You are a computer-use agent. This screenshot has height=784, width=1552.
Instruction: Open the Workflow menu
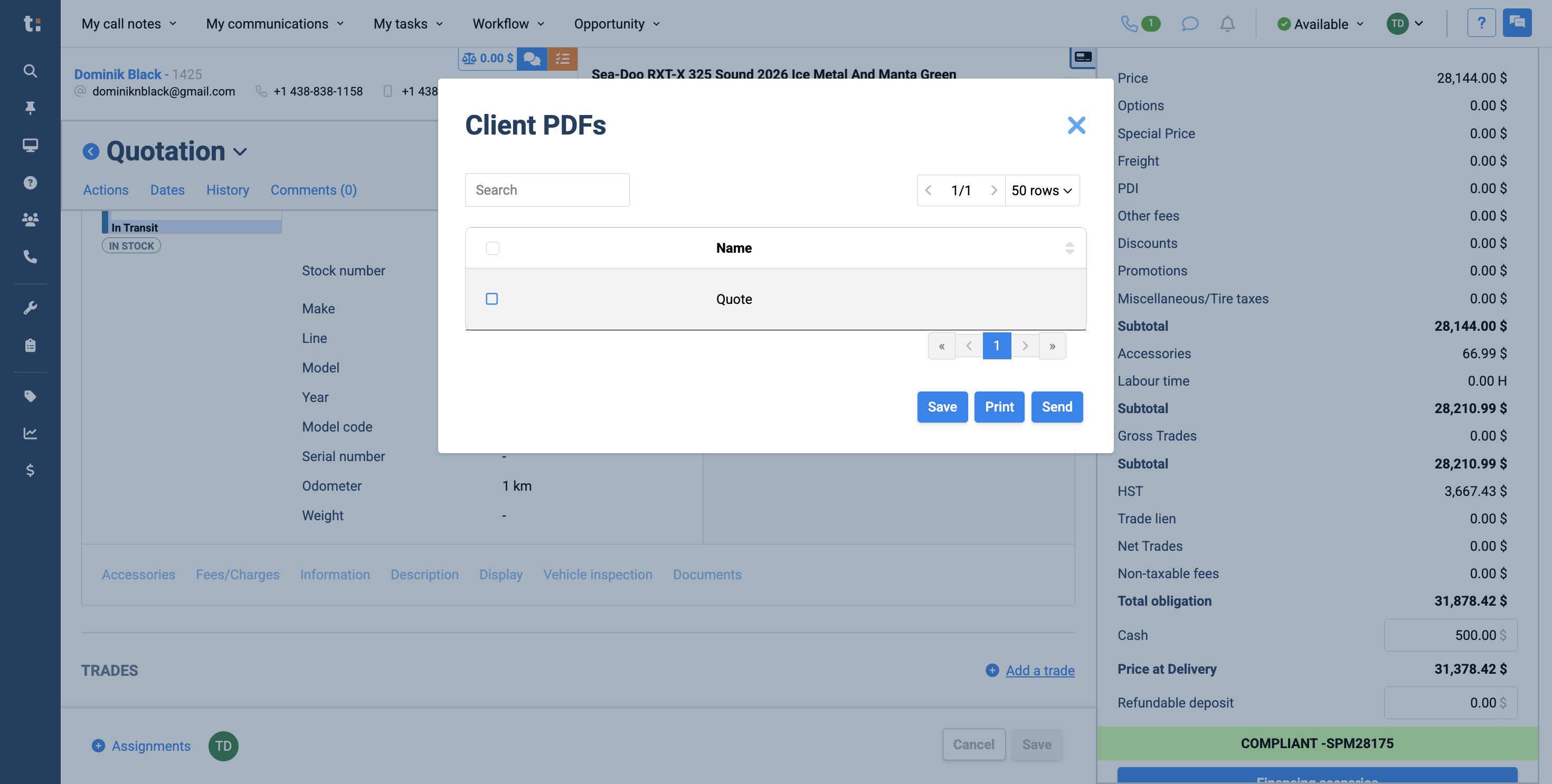pyautogui.click(x=507, y=24)
